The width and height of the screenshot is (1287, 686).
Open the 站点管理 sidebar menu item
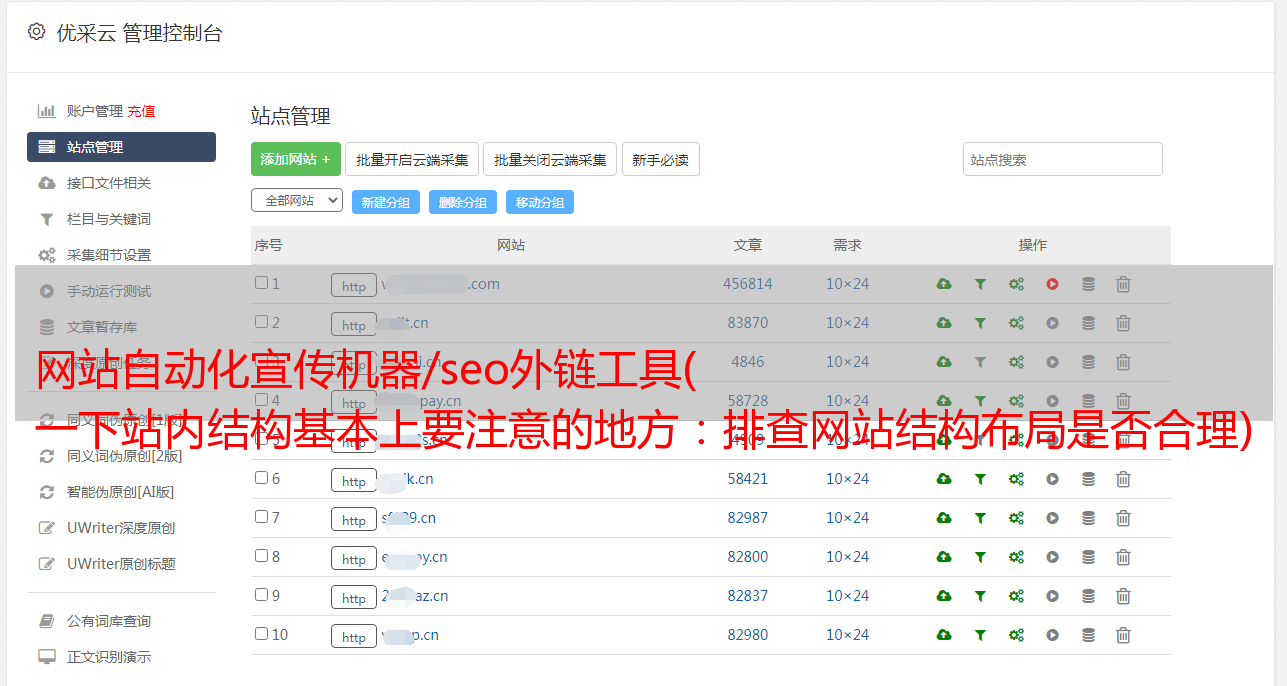[x=121, y=147]
